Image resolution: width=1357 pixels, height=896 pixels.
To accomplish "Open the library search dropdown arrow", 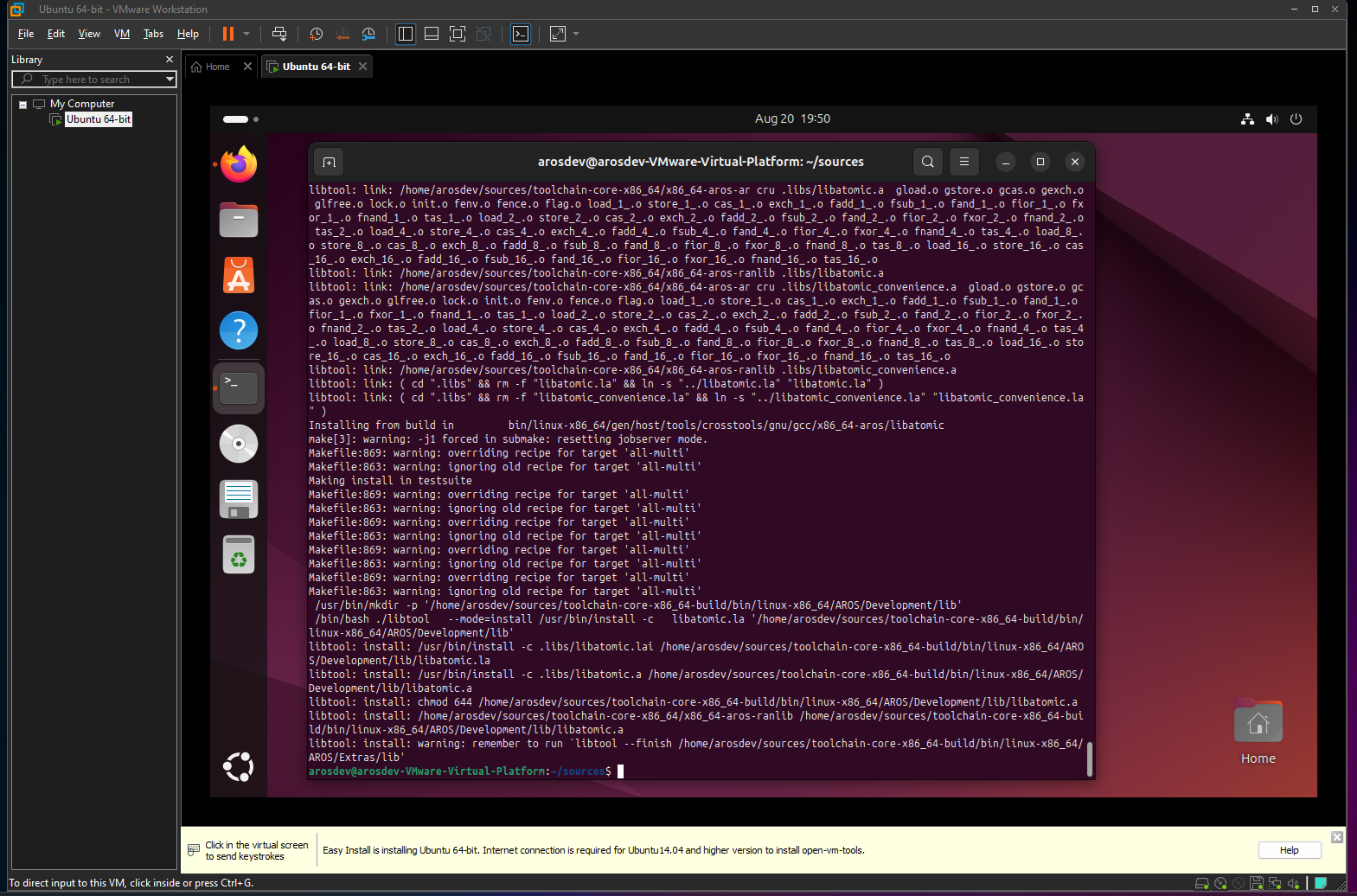I will coord(170,80).
